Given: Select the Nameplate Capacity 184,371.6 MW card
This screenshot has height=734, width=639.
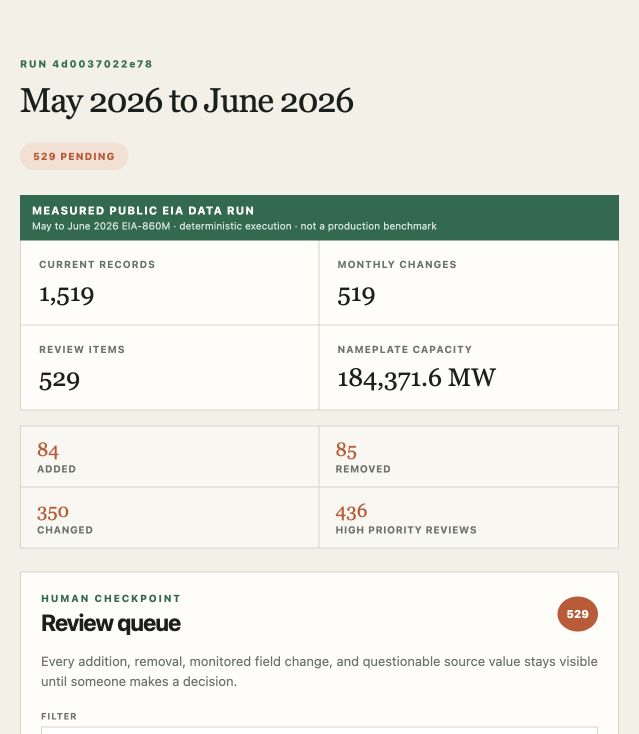Looking at the screenshot, I should 469,367.
